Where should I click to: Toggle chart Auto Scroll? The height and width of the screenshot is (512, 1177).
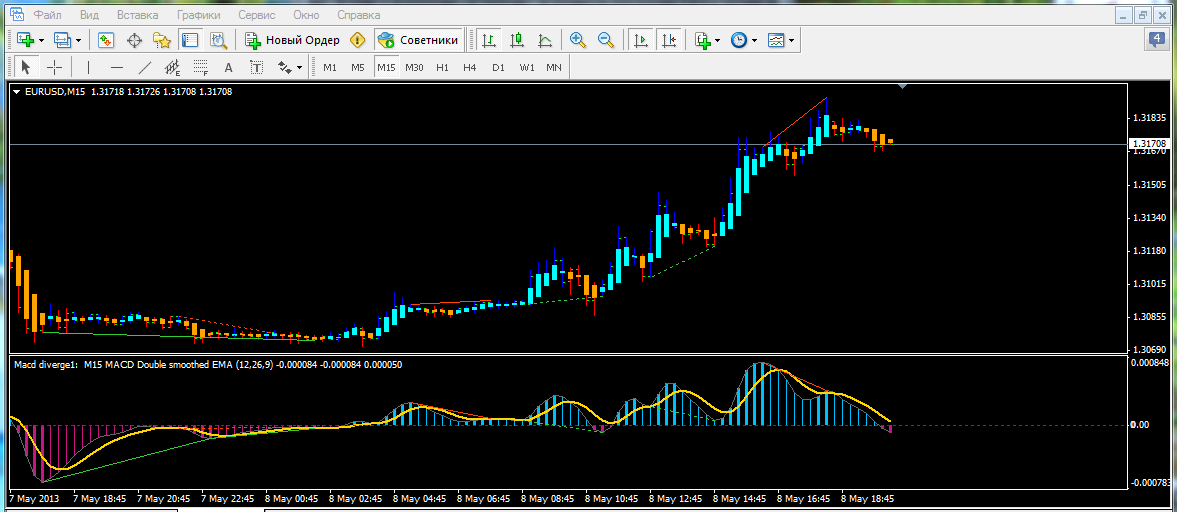pos(641,40)
